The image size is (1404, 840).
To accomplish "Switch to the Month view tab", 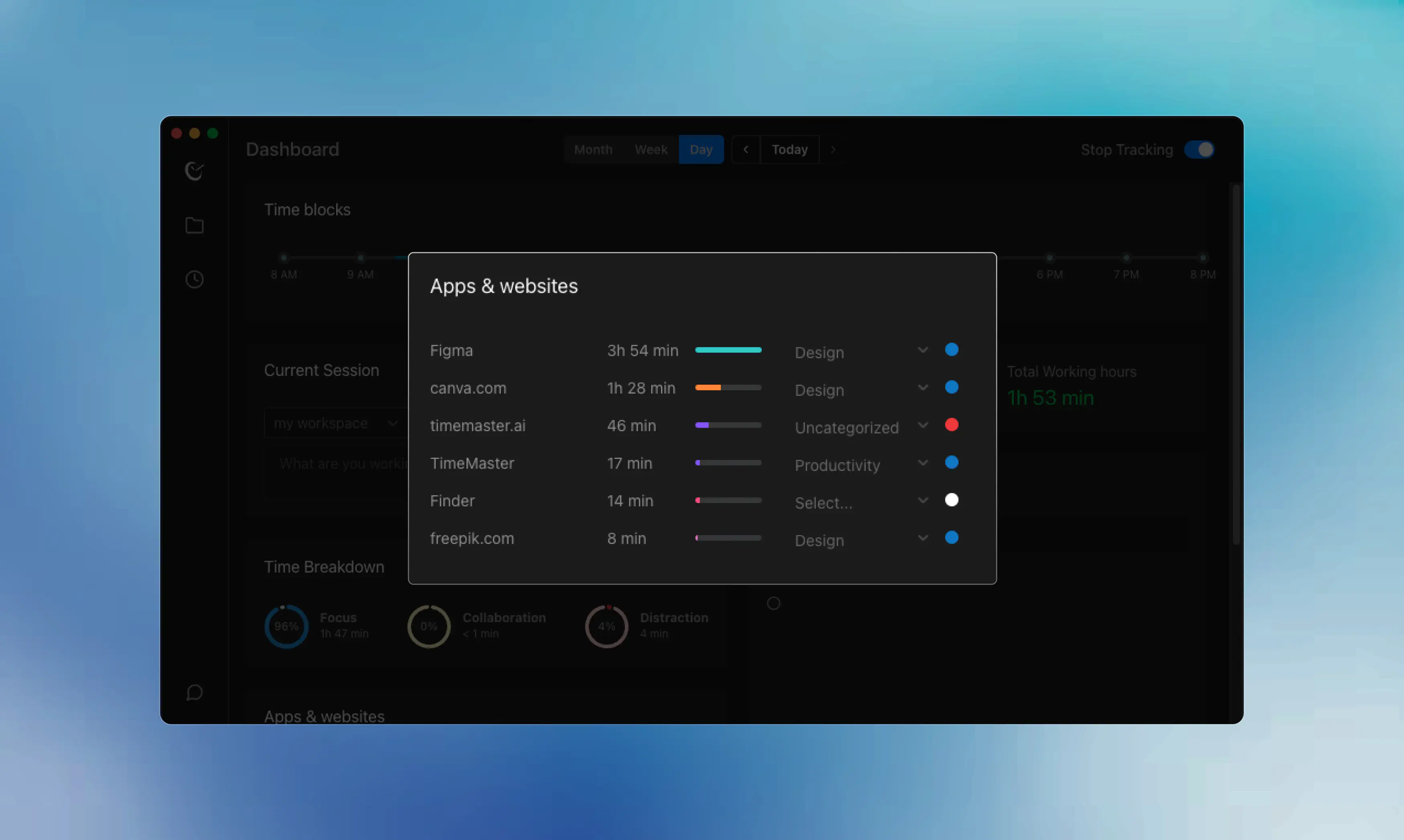I will tap(593, 150).
